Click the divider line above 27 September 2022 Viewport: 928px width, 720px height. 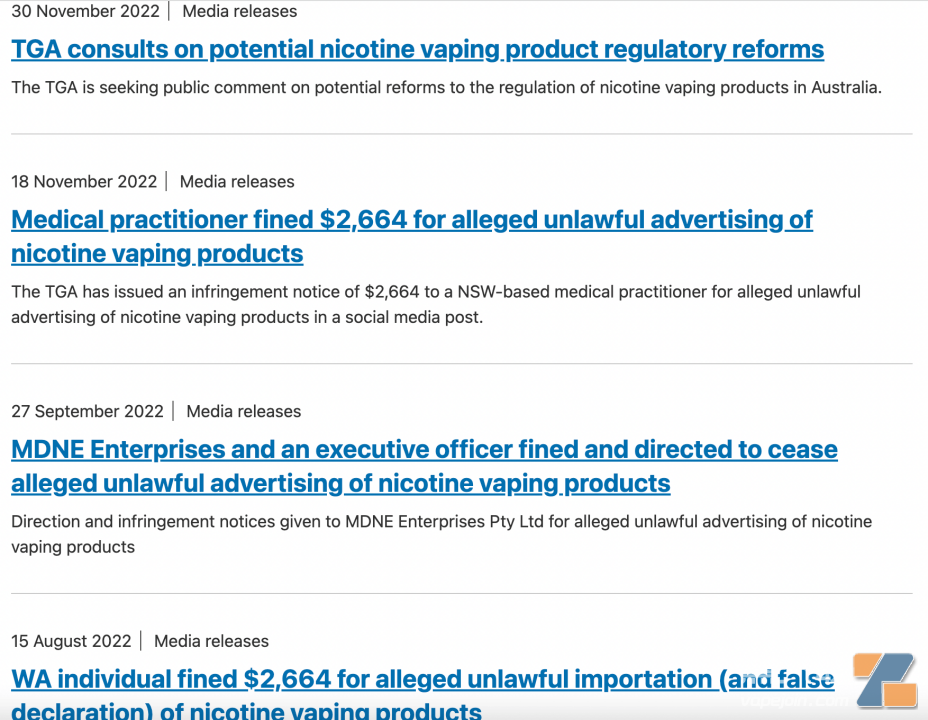click(461, 364)
